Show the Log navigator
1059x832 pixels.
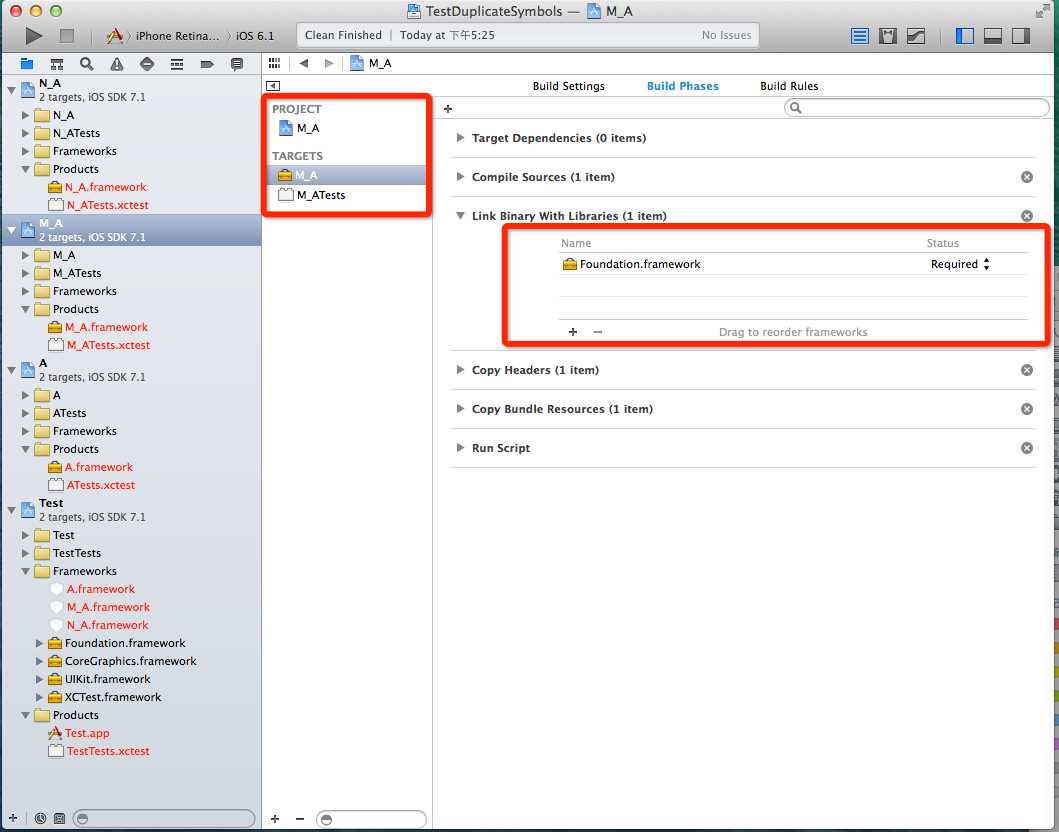click(236, 64)
